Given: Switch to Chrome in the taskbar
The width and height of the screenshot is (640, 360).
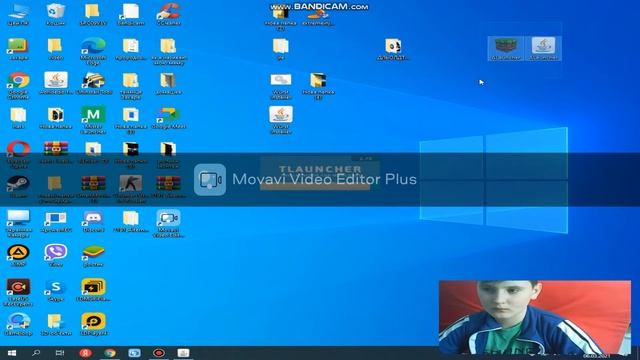Looking at the screenshot, I should click(x=110, y=353).
